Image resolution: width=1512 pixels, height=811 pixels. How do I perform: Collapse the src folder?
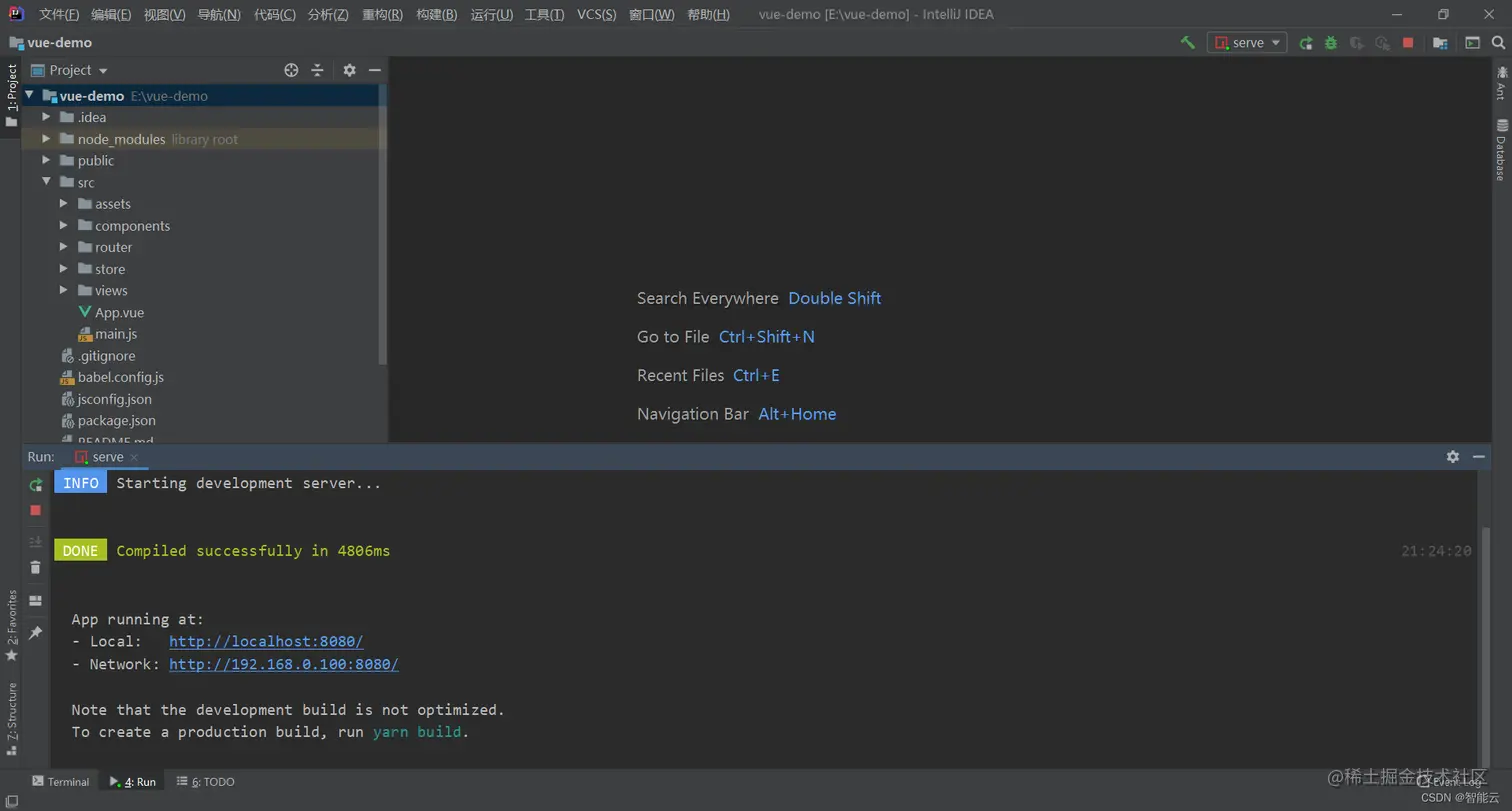(46, 182)
